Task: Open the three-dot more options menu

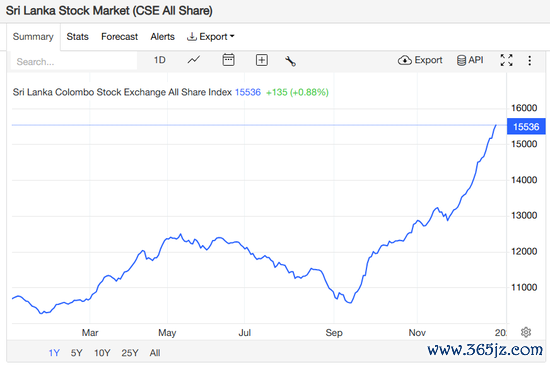Action: (x=529, y=60)
